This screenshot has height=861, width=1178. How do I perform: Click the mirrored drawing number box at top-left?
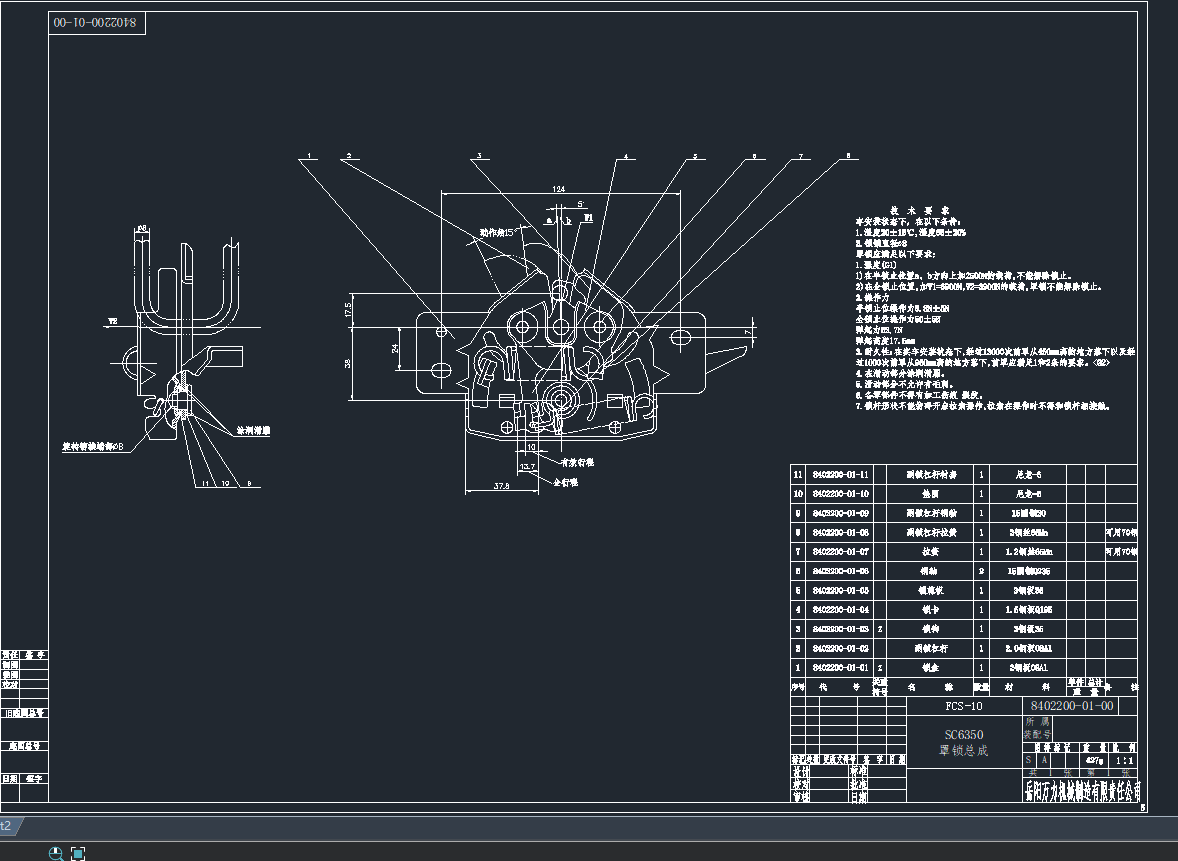click(98, 22)
